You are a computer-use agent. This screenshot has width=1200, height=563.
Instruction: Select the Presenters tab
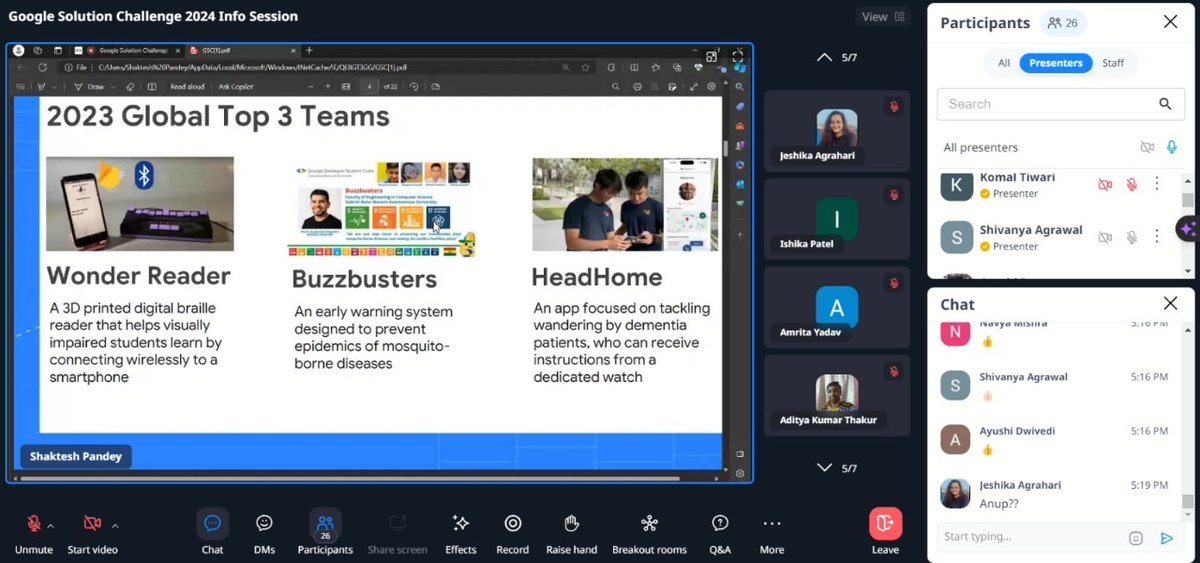click(1056, 63)
